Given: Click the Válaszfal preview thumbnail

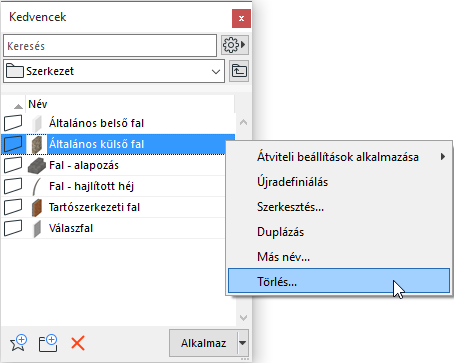Looking at the screenshot, I should (37, 229).
